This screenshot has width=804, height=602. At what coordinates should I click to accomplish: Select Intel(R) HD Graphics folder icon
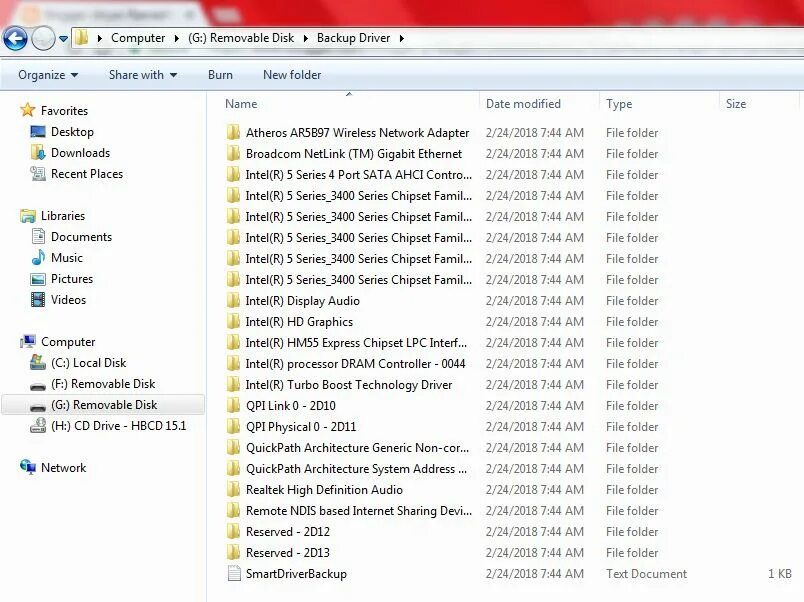click(x=233, y=322)
